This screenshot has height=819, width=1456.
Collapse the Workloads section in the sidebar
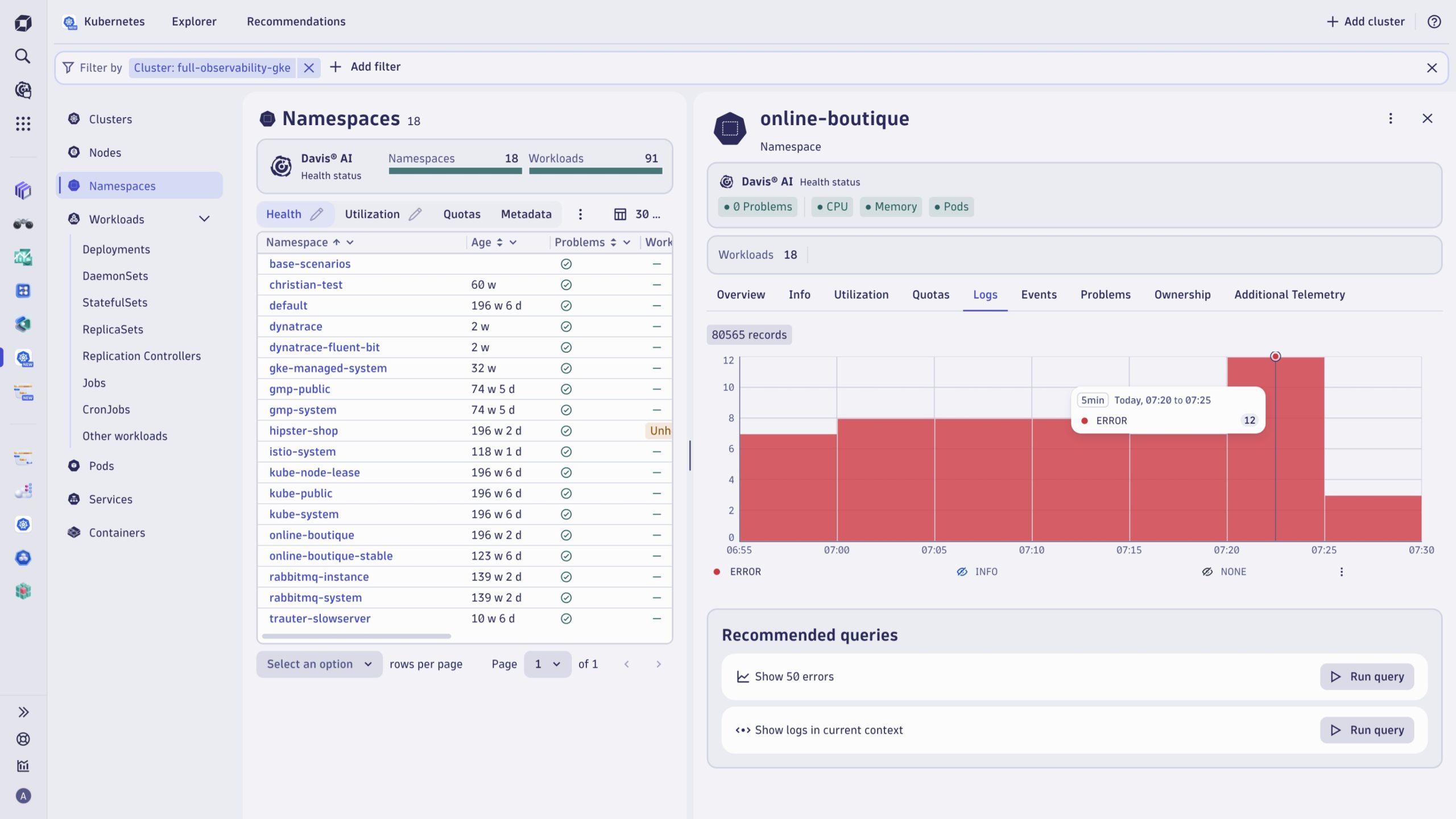(x=205, y=219)
